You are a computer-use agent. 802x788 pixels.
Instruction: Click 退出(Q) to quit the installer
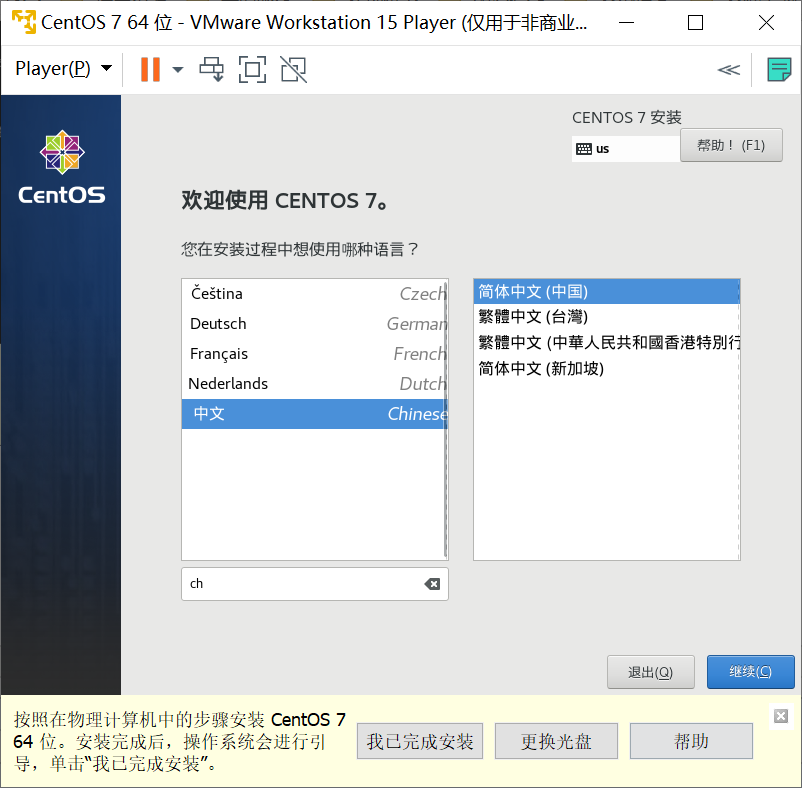click(x=651, y=672)
